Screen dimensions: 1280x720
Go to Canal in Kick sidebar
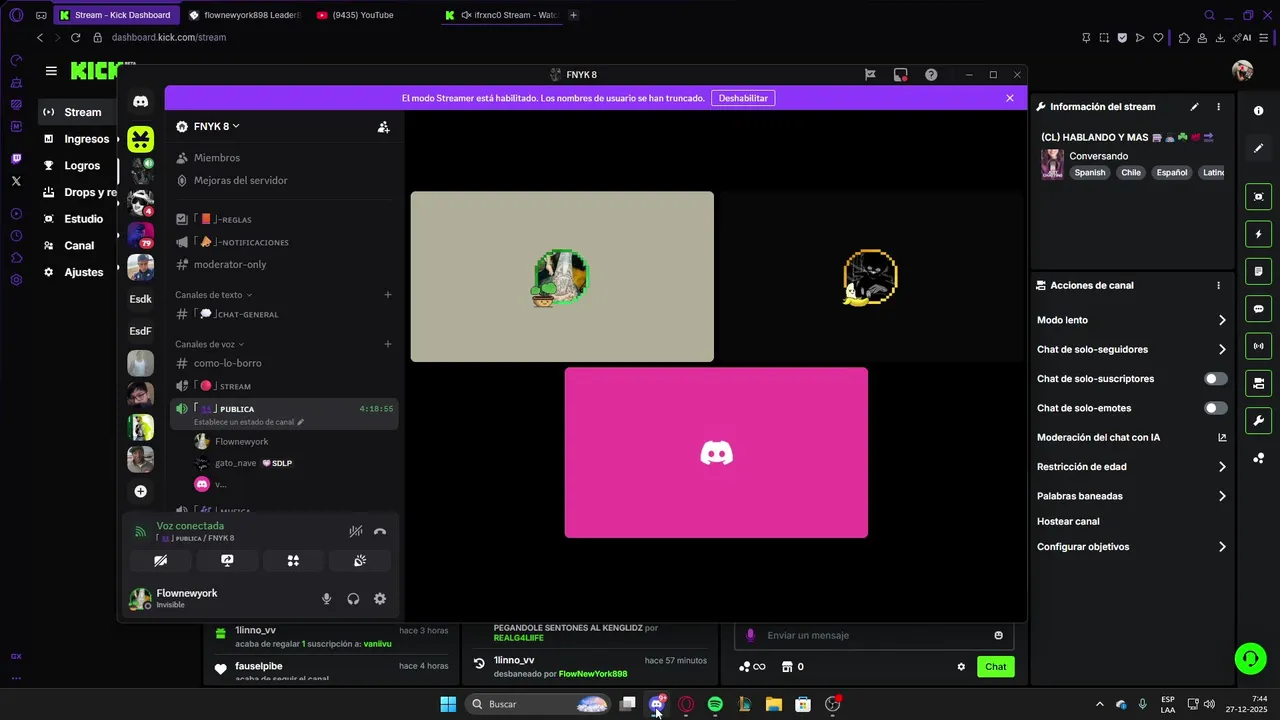point(78,246)
